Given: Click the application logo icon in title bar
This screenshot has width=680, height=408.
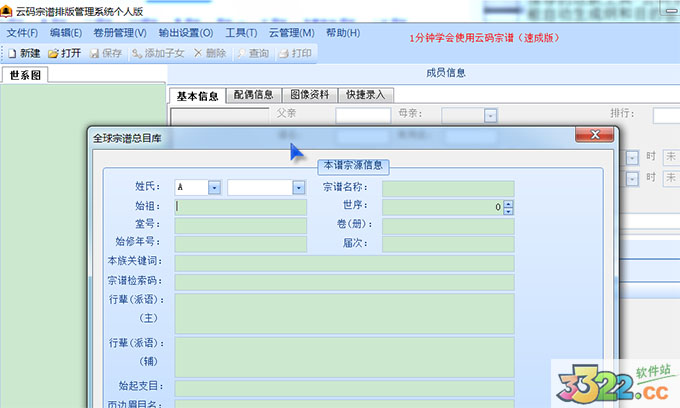Looking at the screenshot, I should pyautogui.click(x=6, y=11).
